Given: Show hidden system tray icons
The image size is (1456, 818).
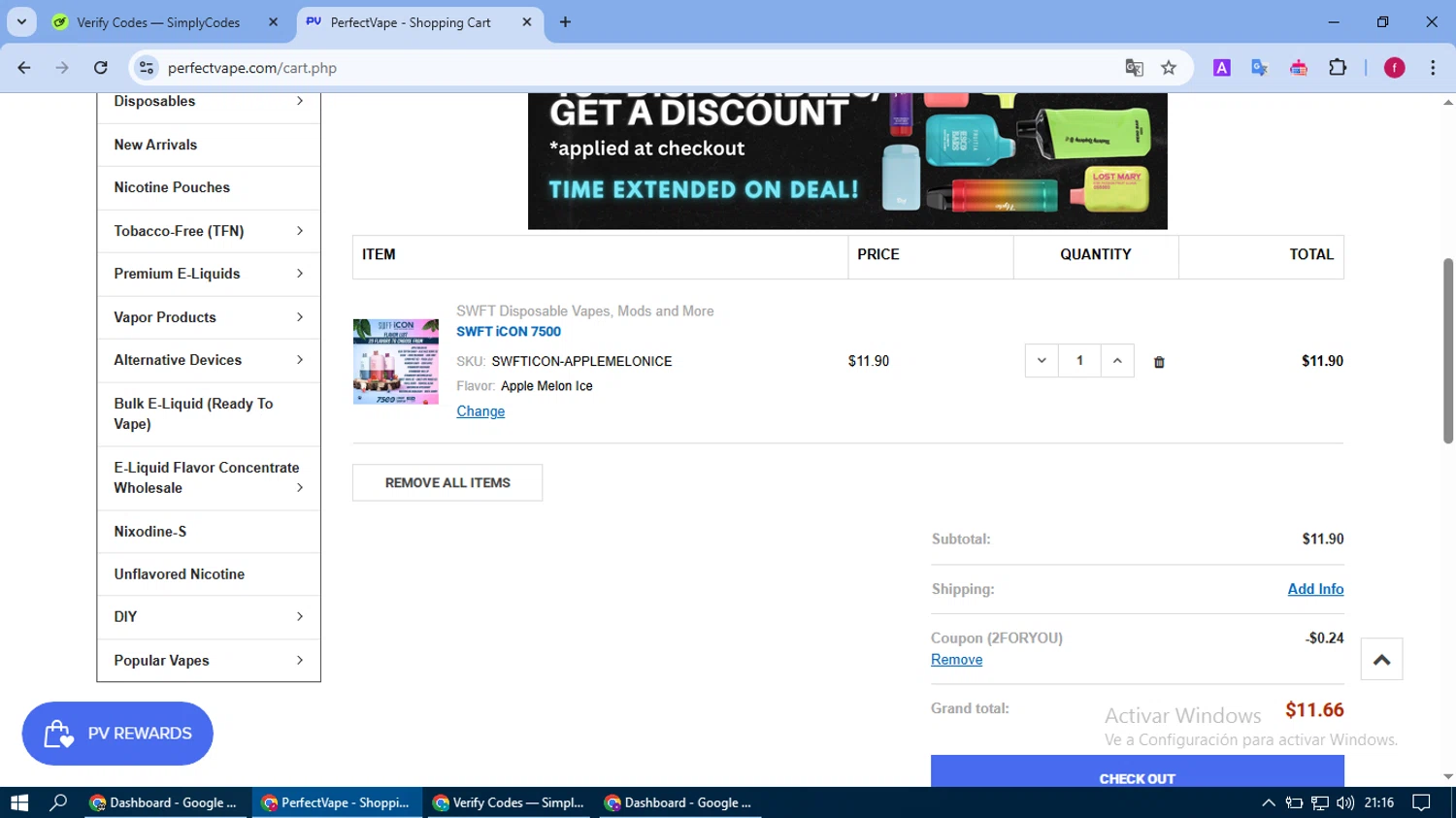Looking at the screenshot, I should [1269, 802].
